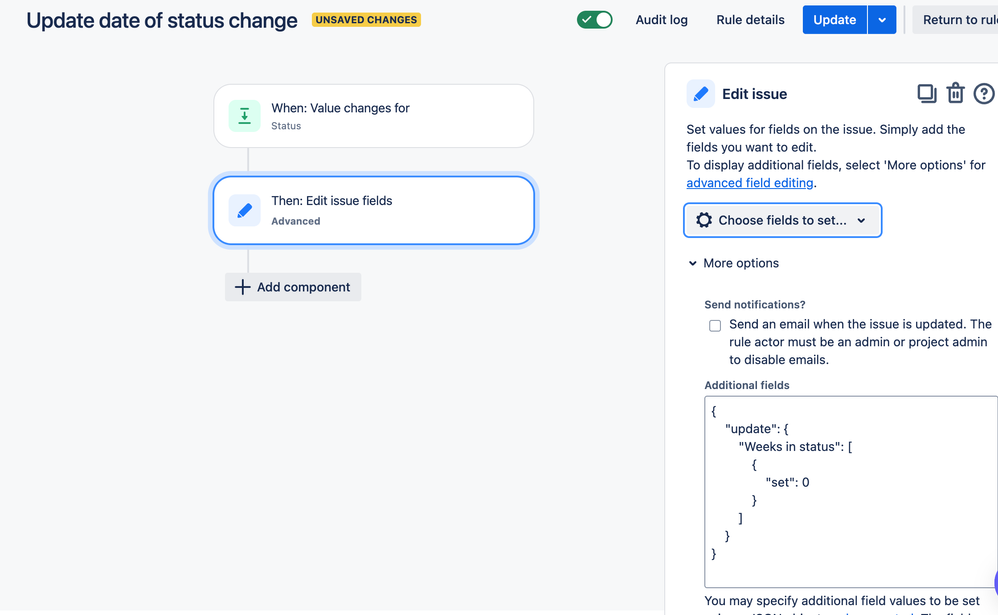Check the Send an email notification checkbox
The height and width of the screenshot is (615, 998).
tap(715, 326)
